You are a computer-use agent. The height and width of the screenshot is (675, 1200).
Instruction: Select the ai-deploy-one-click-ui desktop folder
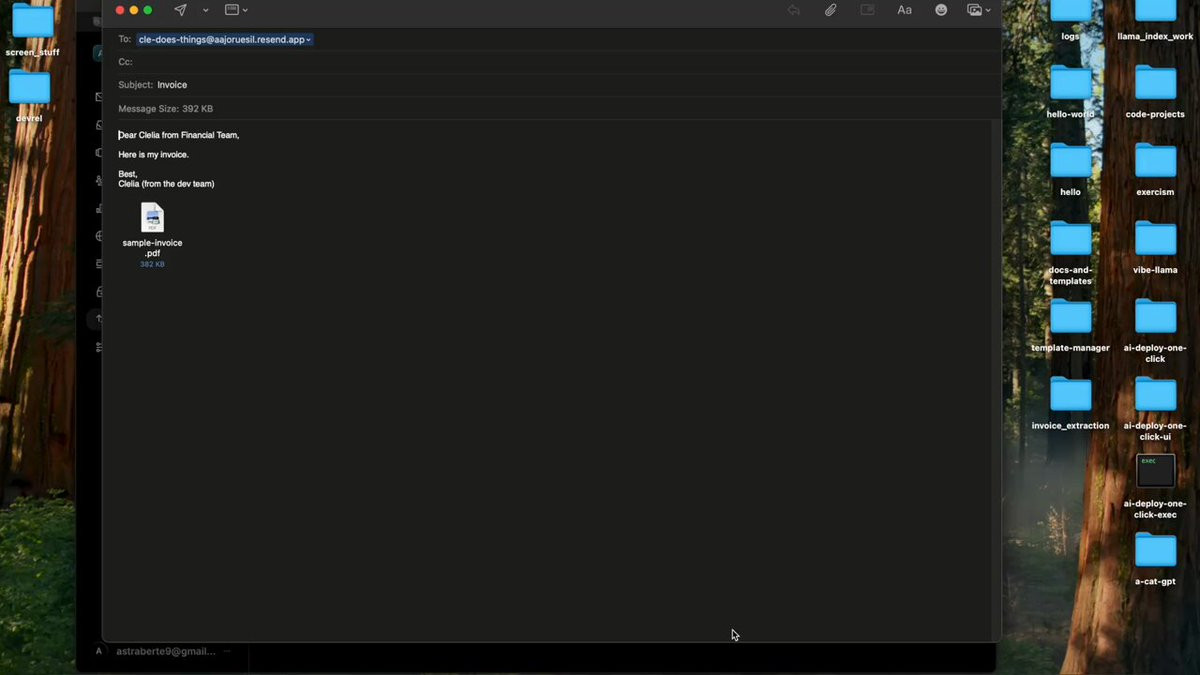click(1155, 394)
